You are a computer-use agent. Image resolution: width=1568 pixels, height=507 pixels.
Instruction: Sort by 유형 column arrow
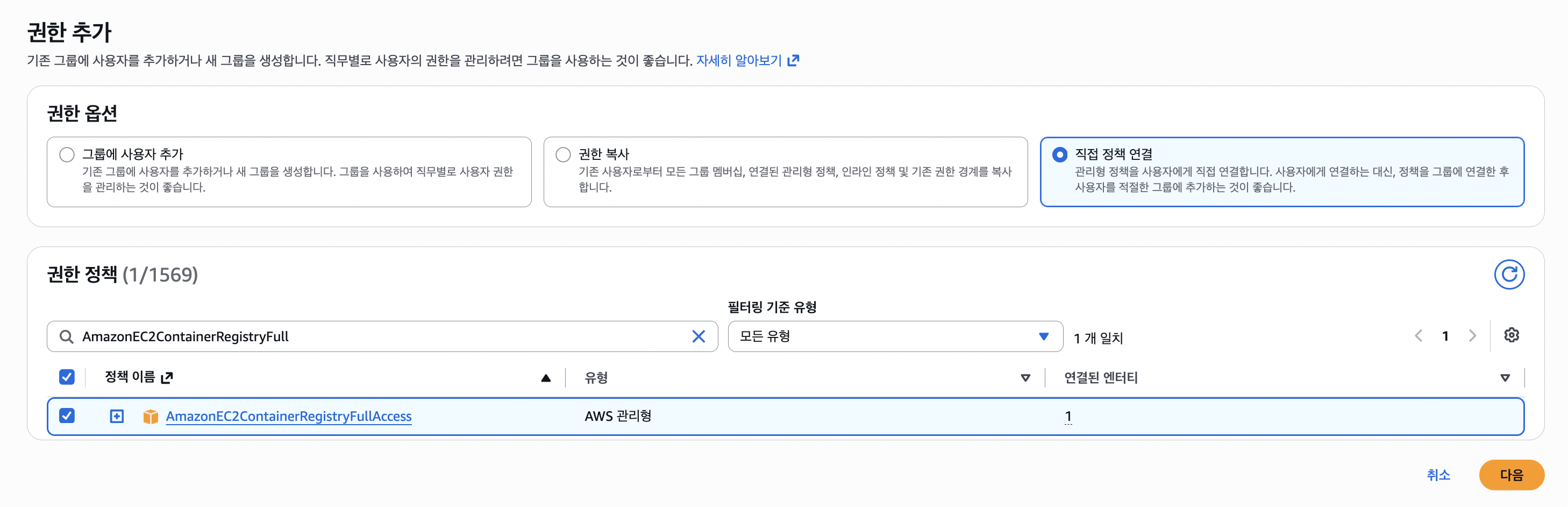click(1025, 378)
